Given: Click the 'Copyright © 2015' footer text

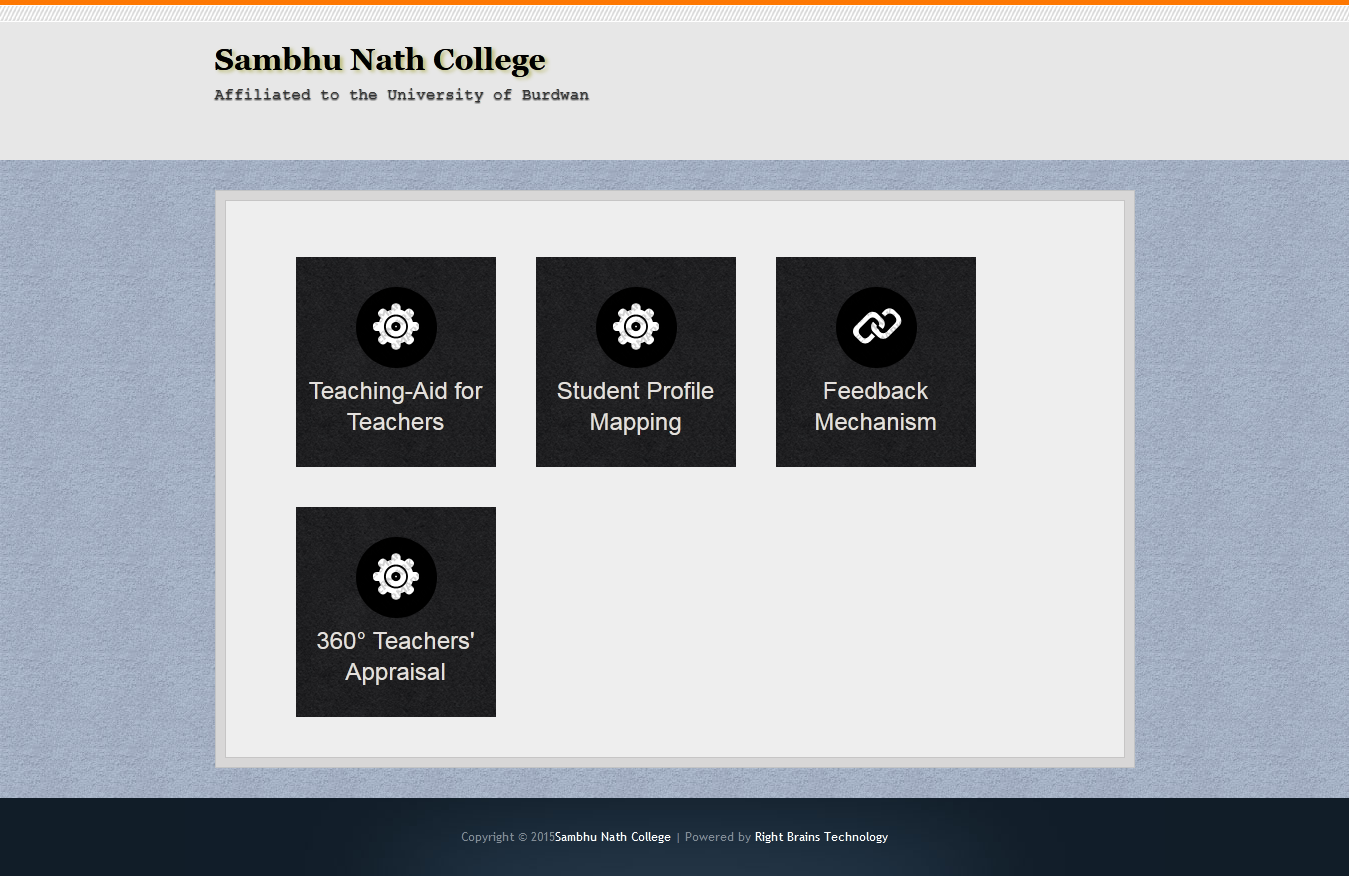Looking at the screenshot, I should (508, 837).
